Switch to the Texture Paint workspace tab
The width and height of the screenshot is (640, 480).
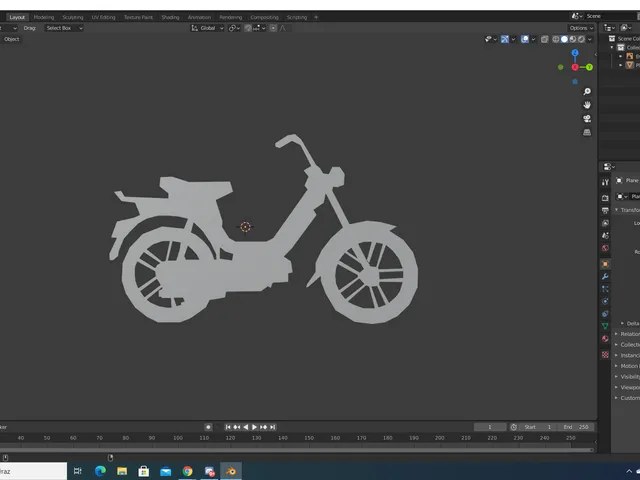click(x=138, y=17)
